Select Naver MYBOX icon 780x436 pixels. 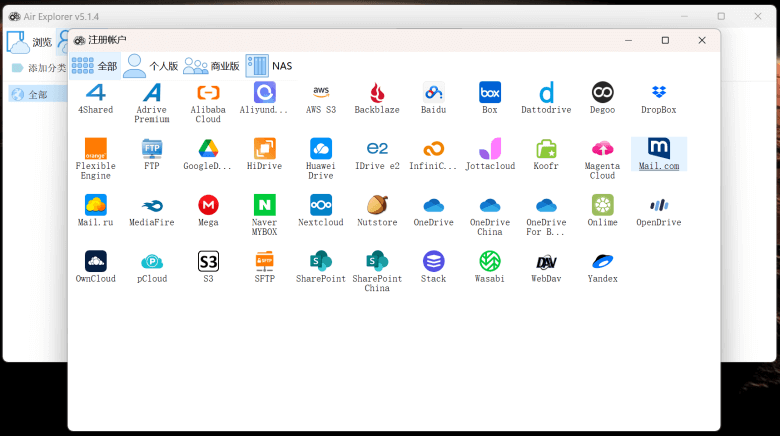tap(264, 205)
